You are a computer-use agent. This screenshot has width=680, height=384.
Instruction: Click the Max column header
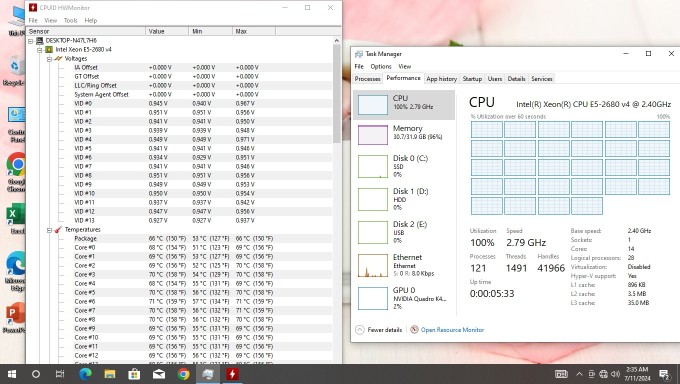(x=254, y=31)
